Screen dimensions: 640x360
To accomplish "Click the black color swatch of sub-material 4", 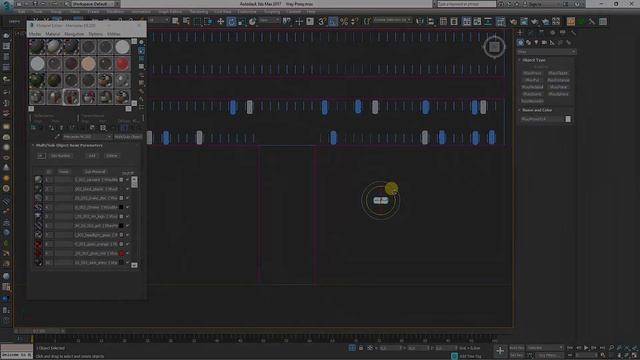I will 121,207.
